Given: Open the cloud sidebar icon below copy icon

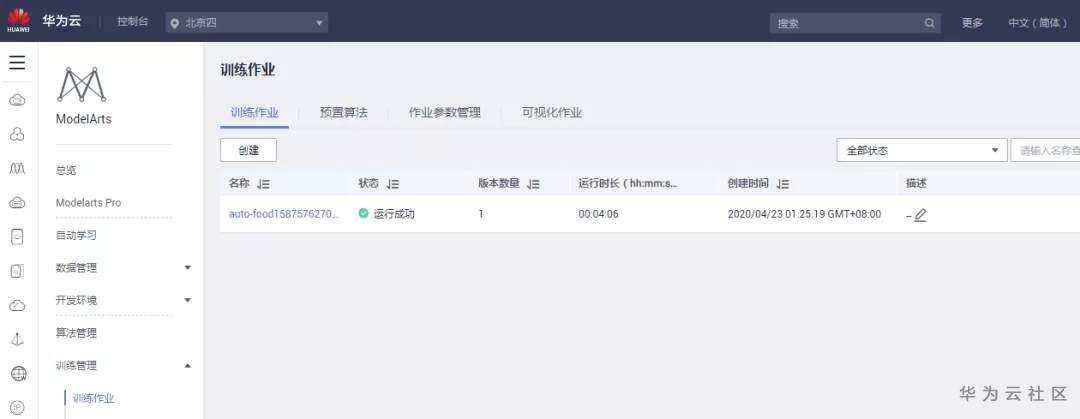Looking at the screenshot, I should tap(17, 305).
